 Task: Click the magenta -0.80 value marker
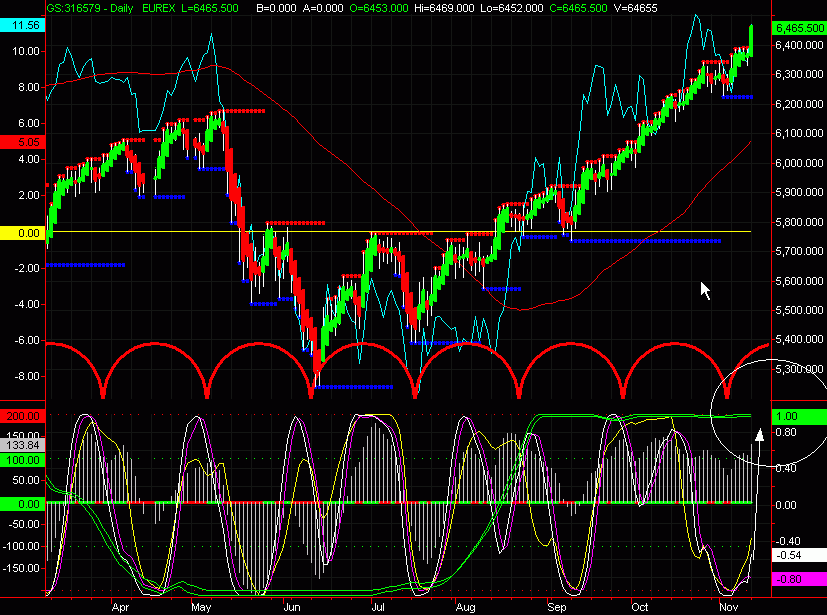click(799, 579)
